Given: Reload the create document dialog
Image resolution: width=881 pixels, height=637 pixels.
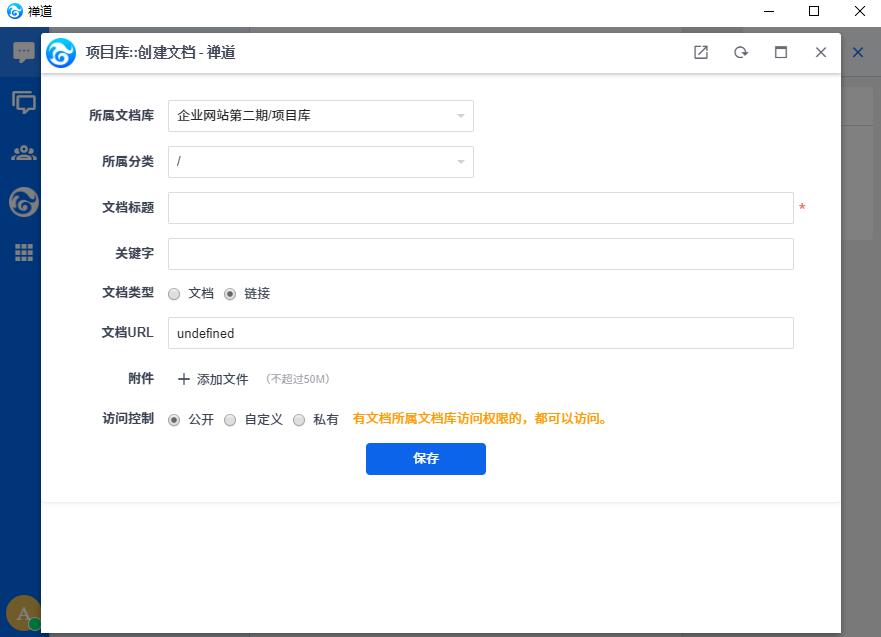Looking at the screenshot, I should (x=741, y=53).
